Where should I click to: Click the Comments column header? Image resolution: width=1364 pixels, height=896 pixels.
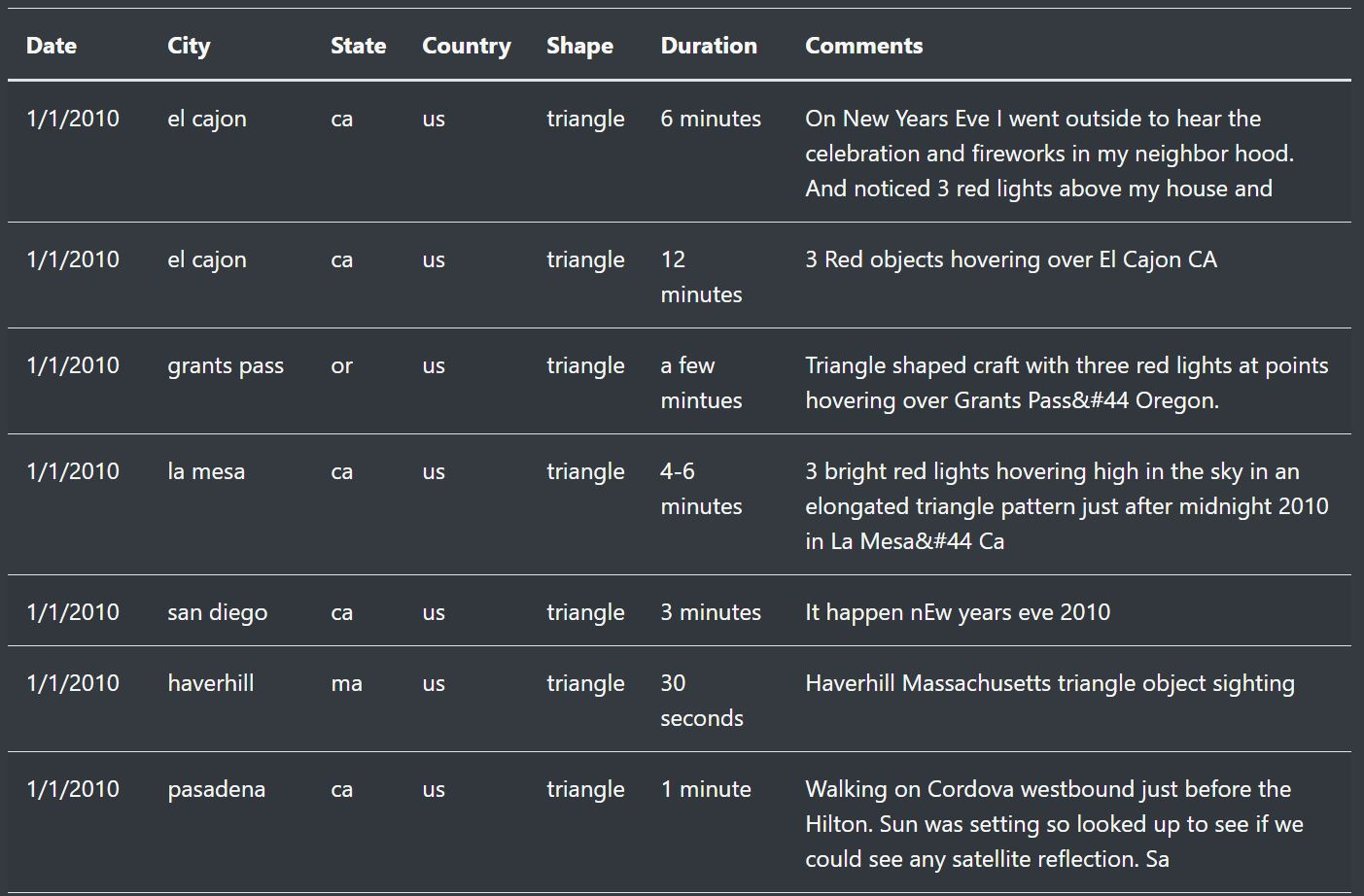[x=863, y=46]
